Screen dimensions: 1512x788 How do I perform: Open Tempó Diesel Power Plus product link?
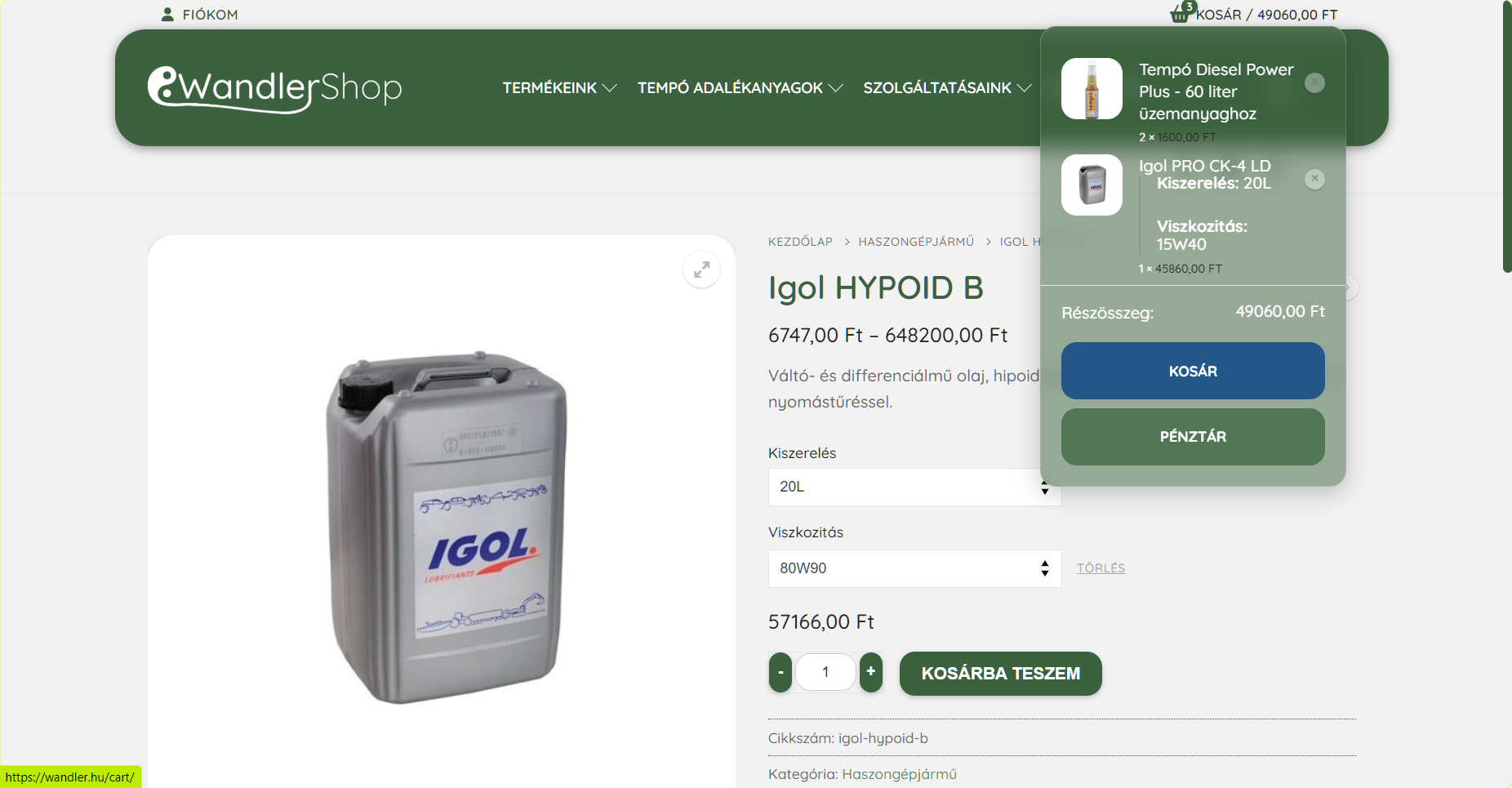[1216, 91]
